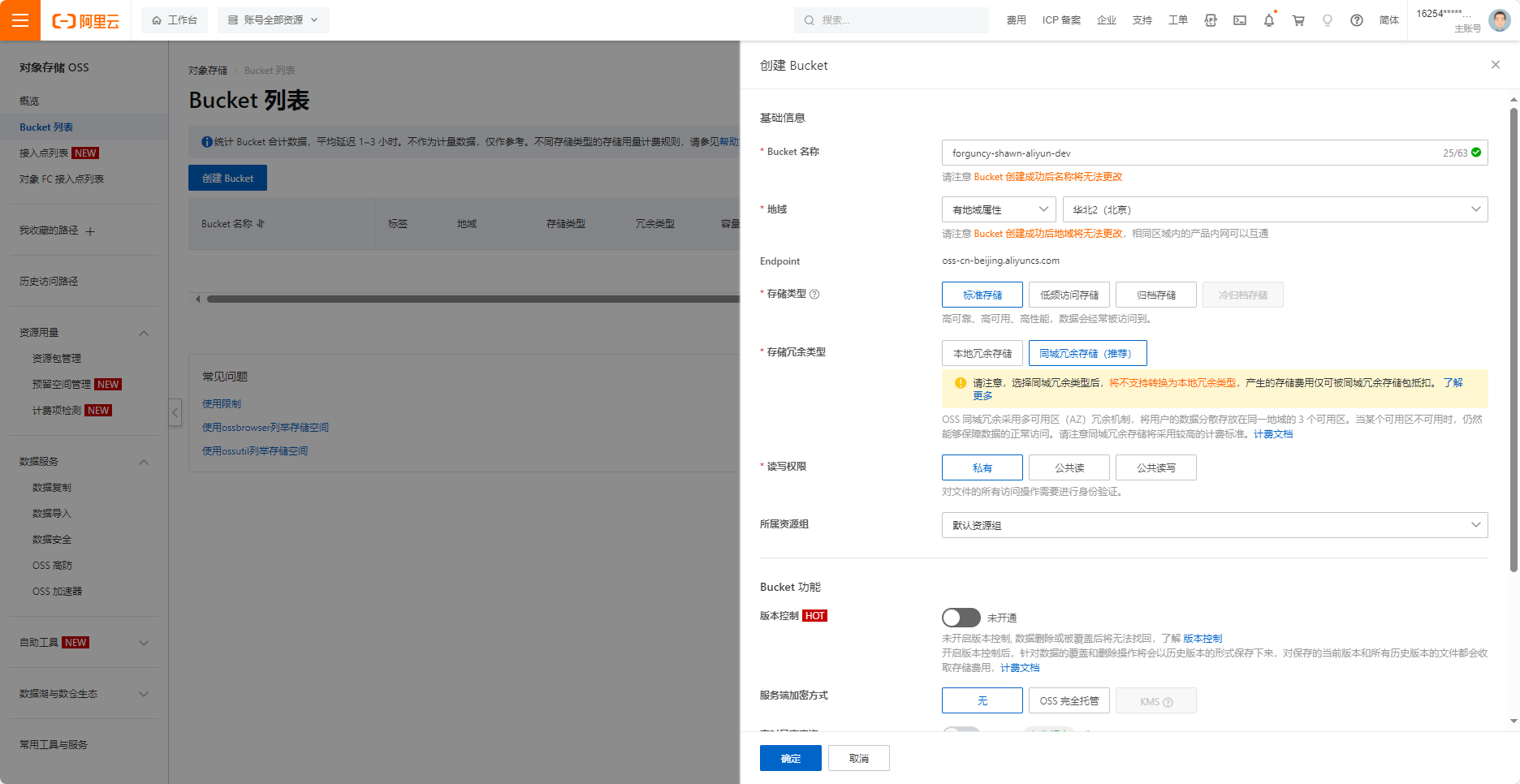Image resolution: width=1520 pixels, height=784 pixels.
Task: Click the bucket table horizontal scrollbar
Action: pos(473,299)
